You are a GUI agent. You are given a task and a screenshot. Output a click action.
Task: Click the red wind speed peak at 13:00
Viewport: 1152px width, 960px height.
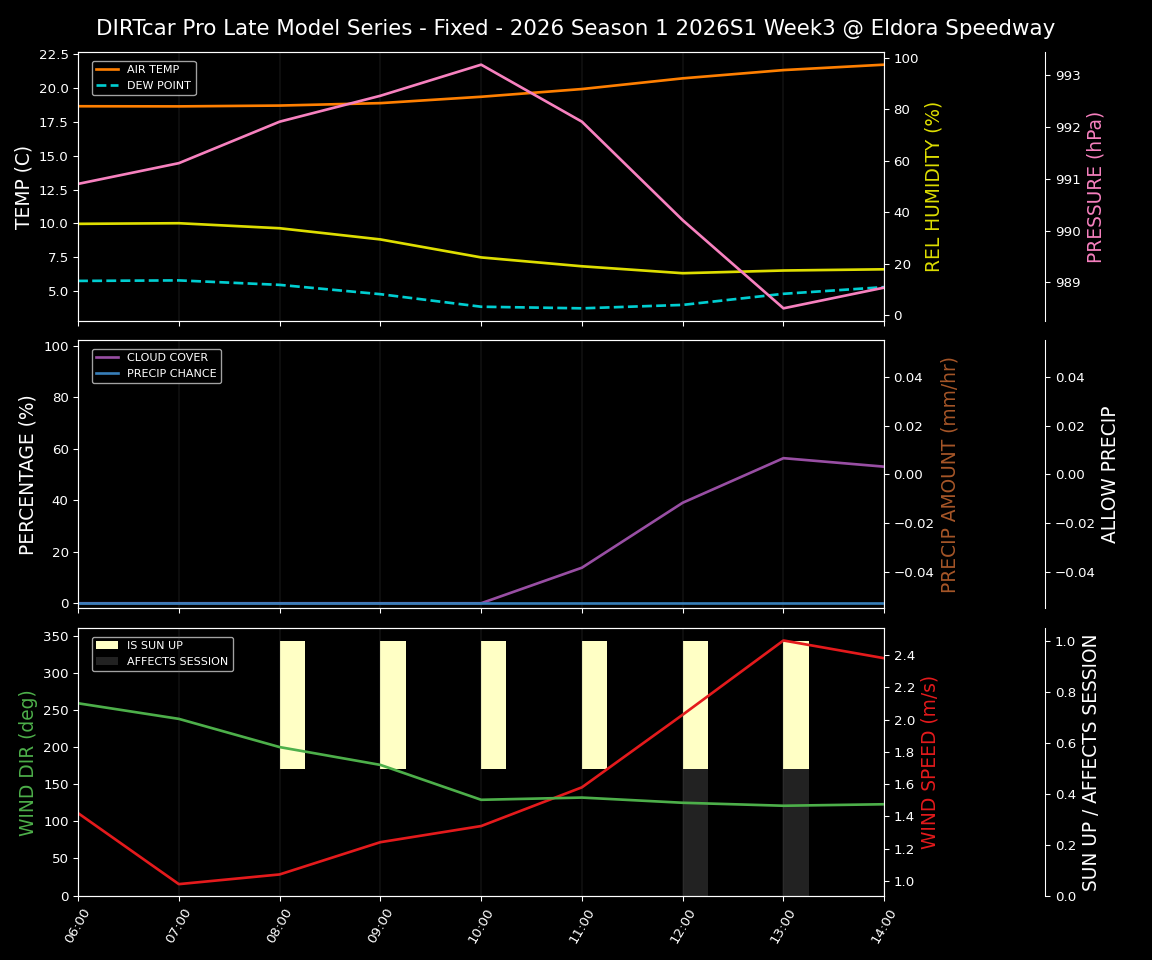pyautogui.click(x=783, y=641)
